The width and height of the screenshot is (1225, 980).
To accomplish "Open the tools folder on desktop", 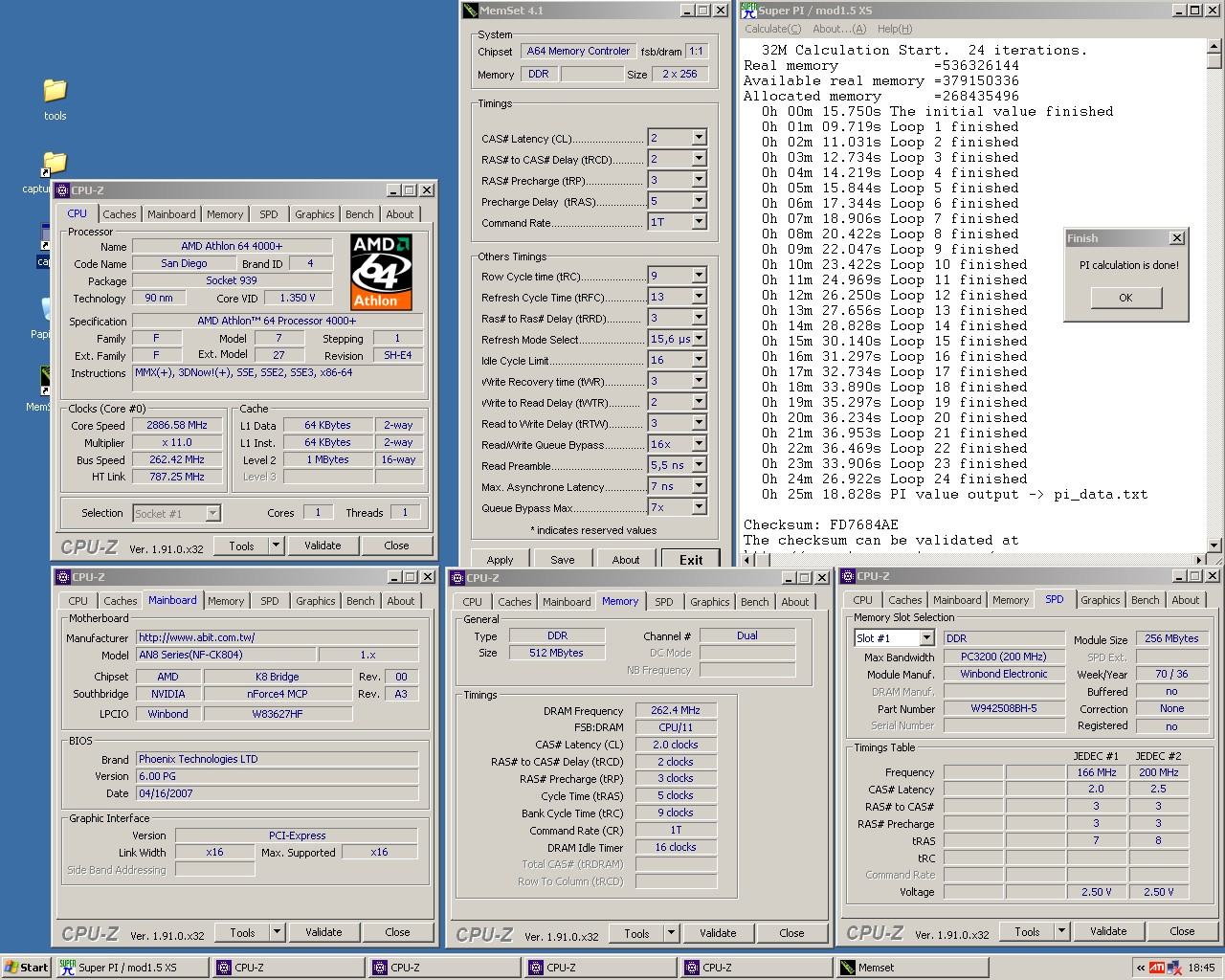I will coord(55,99).
